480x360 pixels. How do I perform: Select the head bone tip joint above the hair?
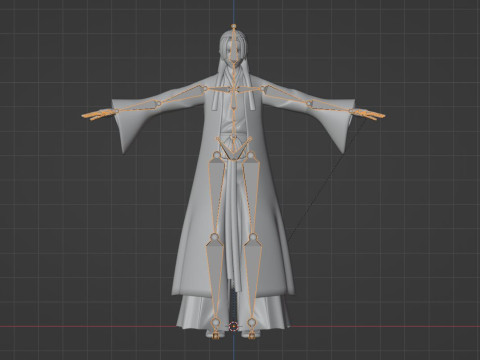(234, 26)
